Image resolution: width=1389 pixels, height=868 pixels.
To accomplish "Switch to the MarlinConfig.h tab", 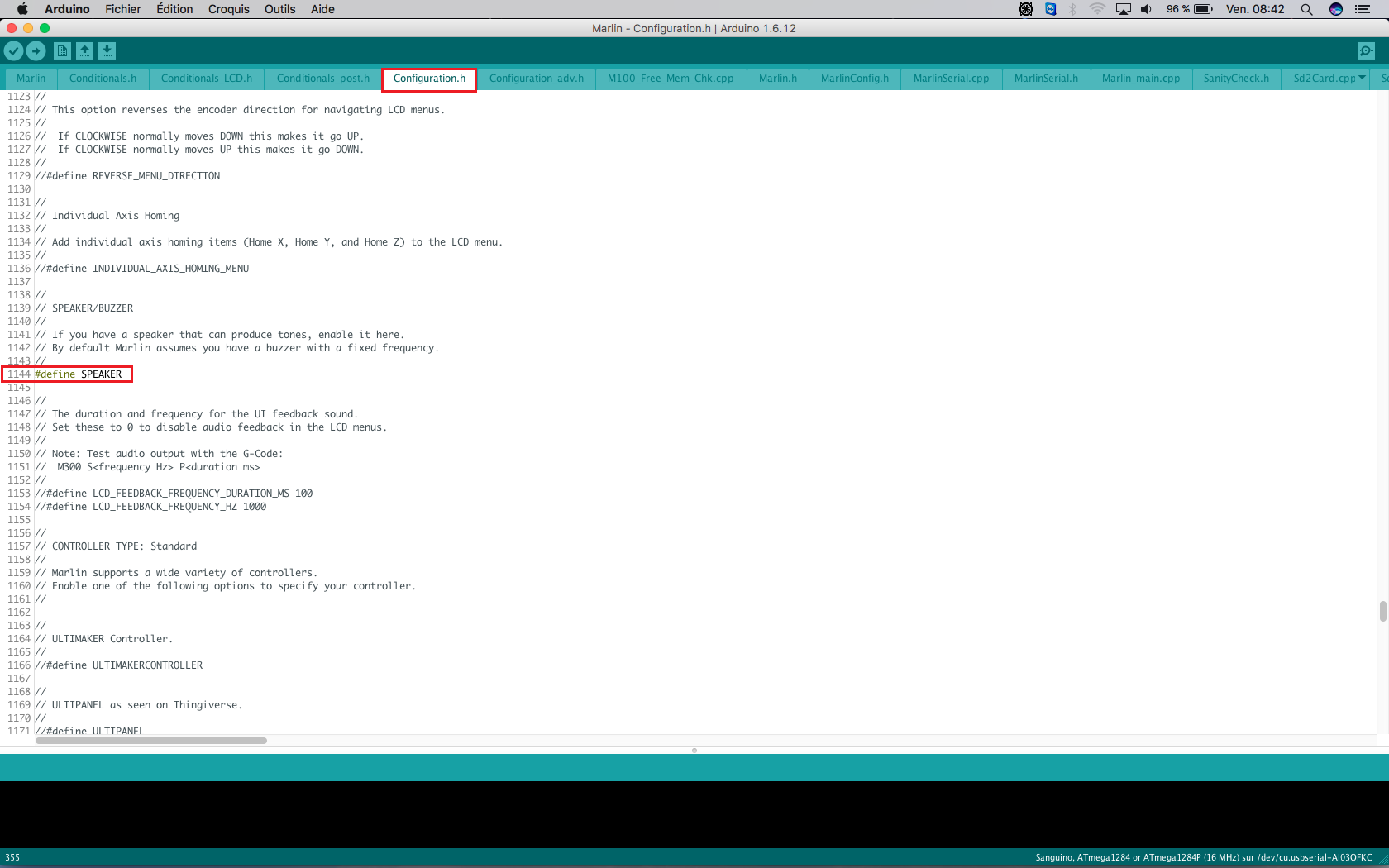I will coord(855,79).
